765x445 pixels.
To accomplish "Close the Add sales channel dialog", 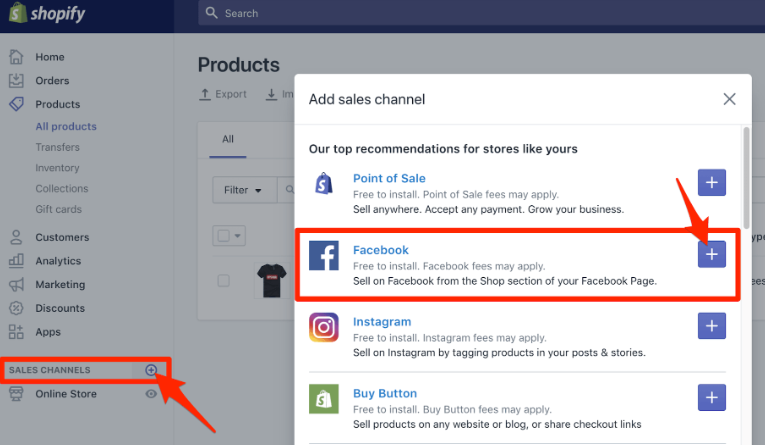I will click(x=729, y=99).
